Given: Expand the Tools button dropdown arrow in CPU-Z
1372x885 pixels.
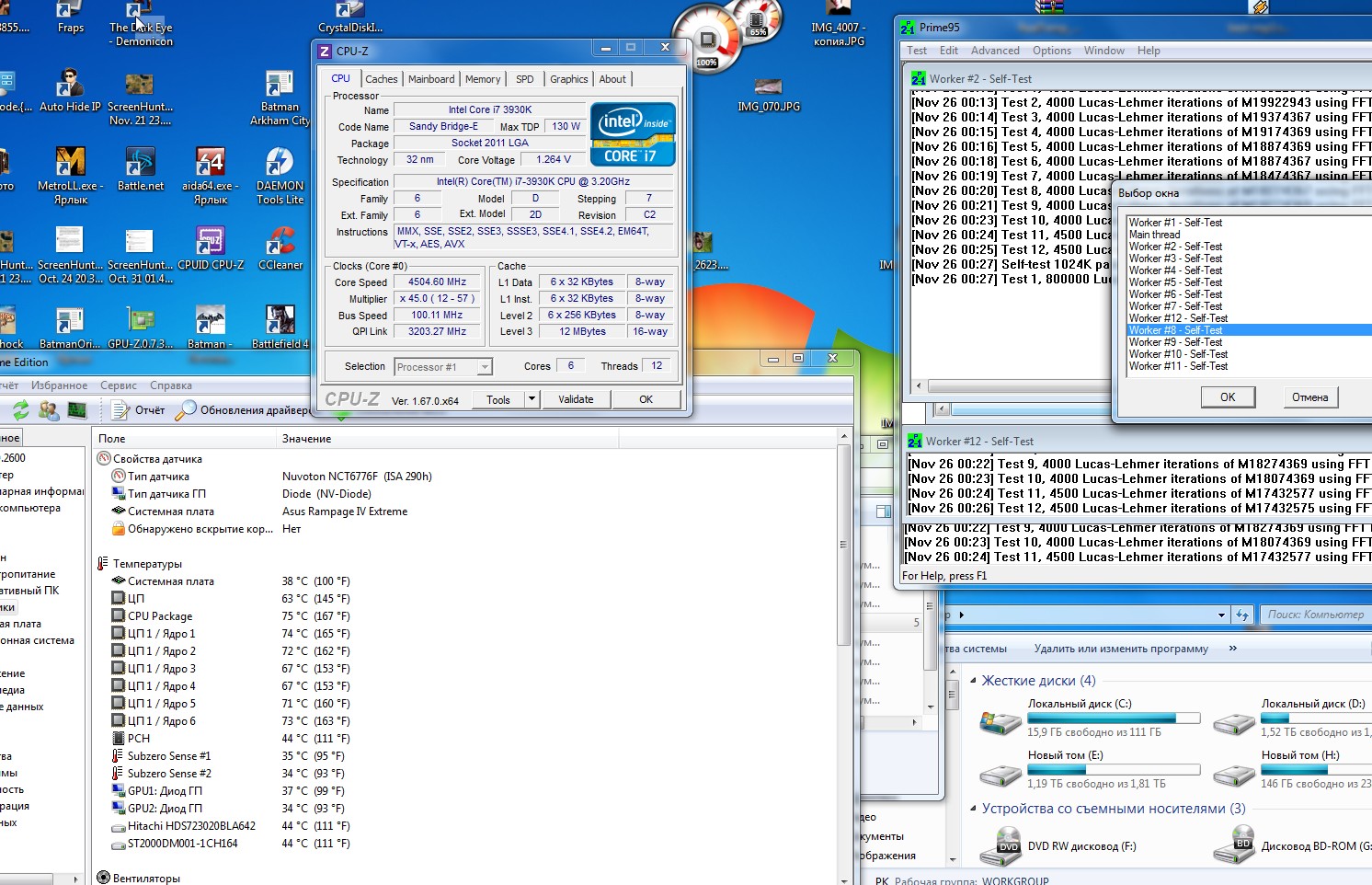Looking at the screenshot, I should tap(531, 399).
